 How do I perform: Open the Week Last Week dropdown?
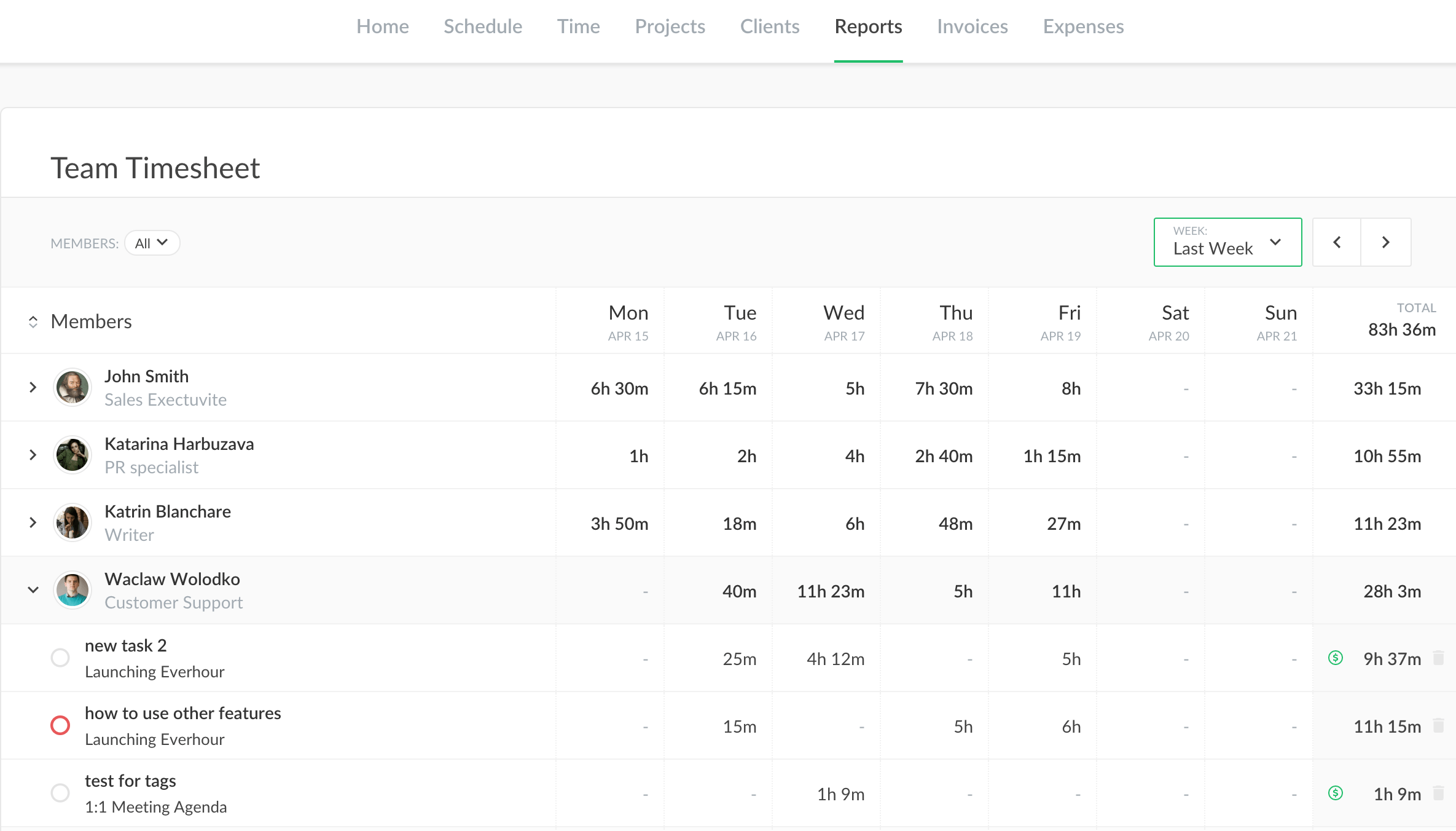pos(1227,242)
